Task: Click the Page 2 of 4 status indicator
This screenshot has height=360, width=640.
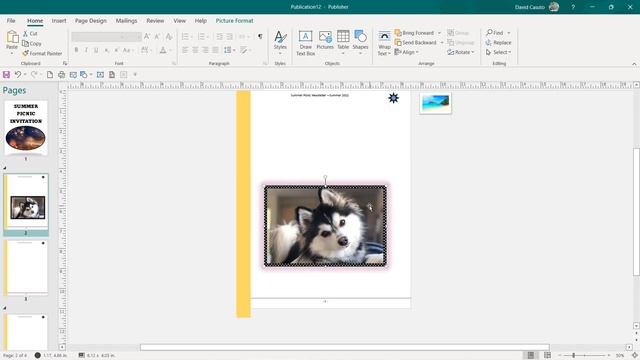Action: [15, 356]
